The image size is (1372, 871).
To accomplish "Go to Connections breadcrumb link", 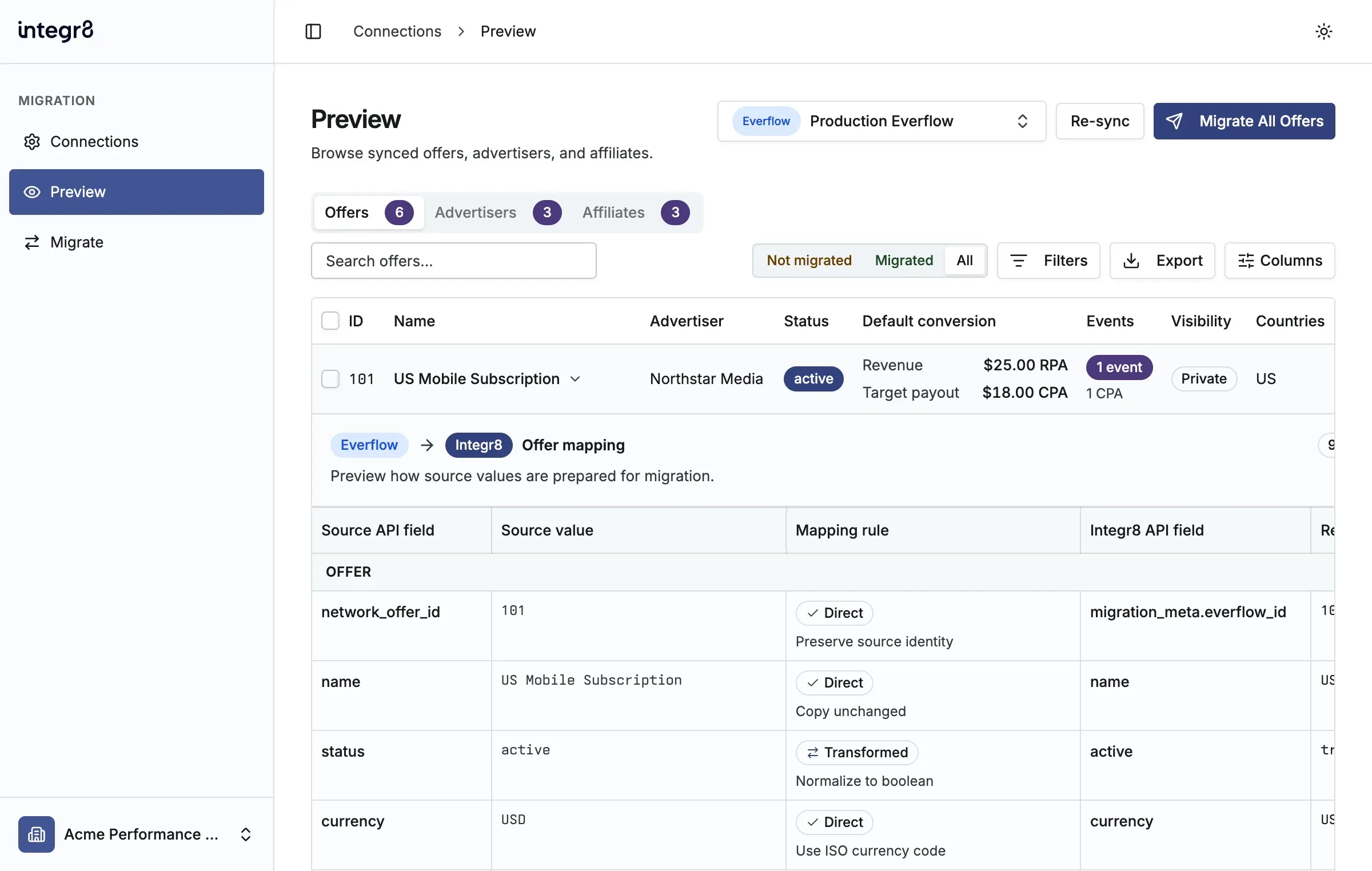I will pos(397,31).
